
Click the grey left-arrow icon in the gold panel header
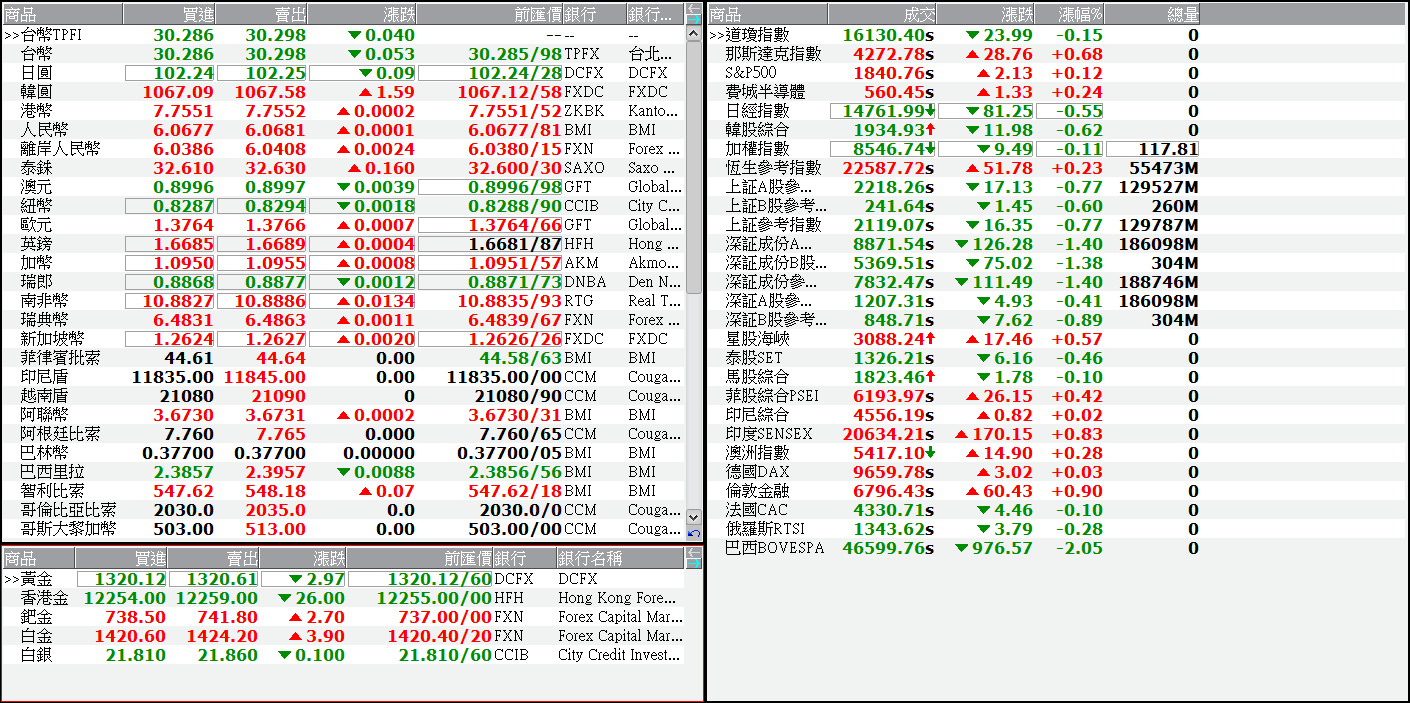point(694,552)
